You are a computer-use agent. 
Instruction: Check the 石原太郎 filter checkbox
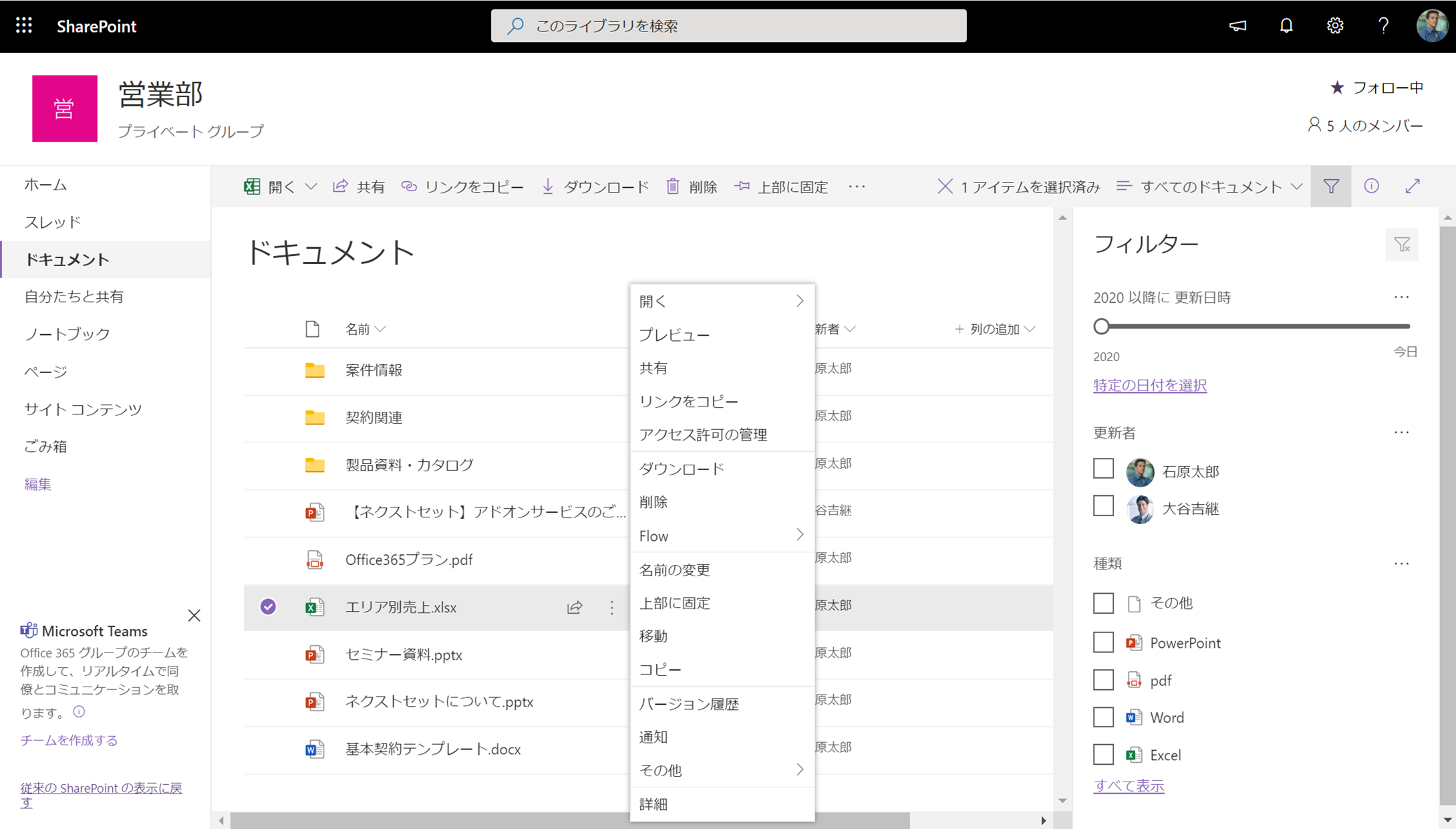click(1104, 469)
